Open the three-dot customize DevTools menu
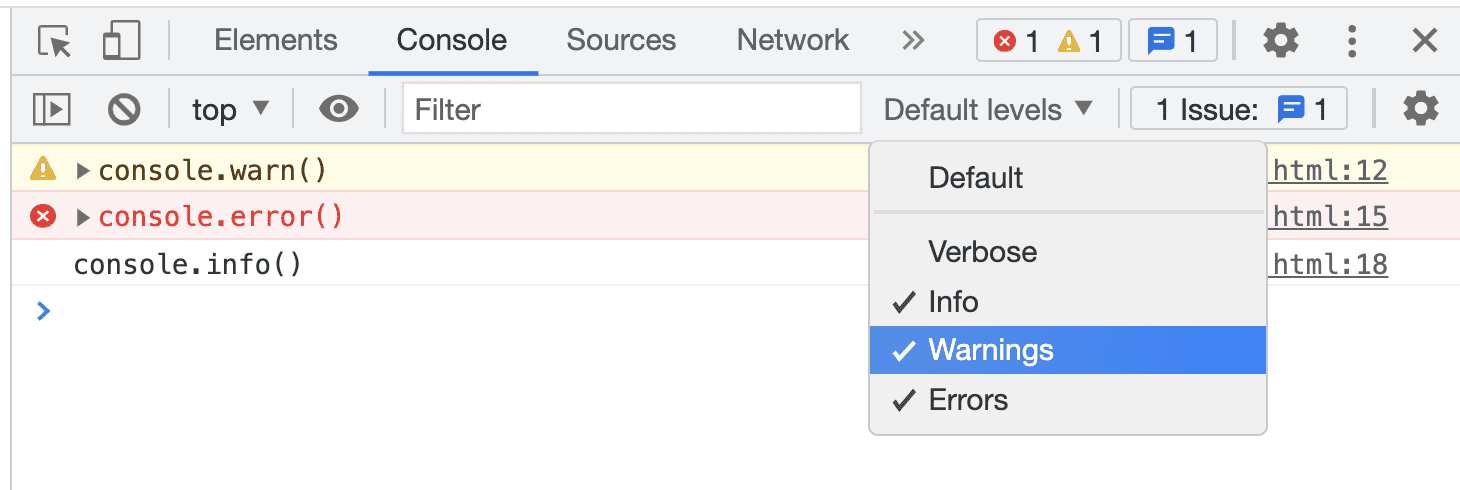 pos(1352,41)
